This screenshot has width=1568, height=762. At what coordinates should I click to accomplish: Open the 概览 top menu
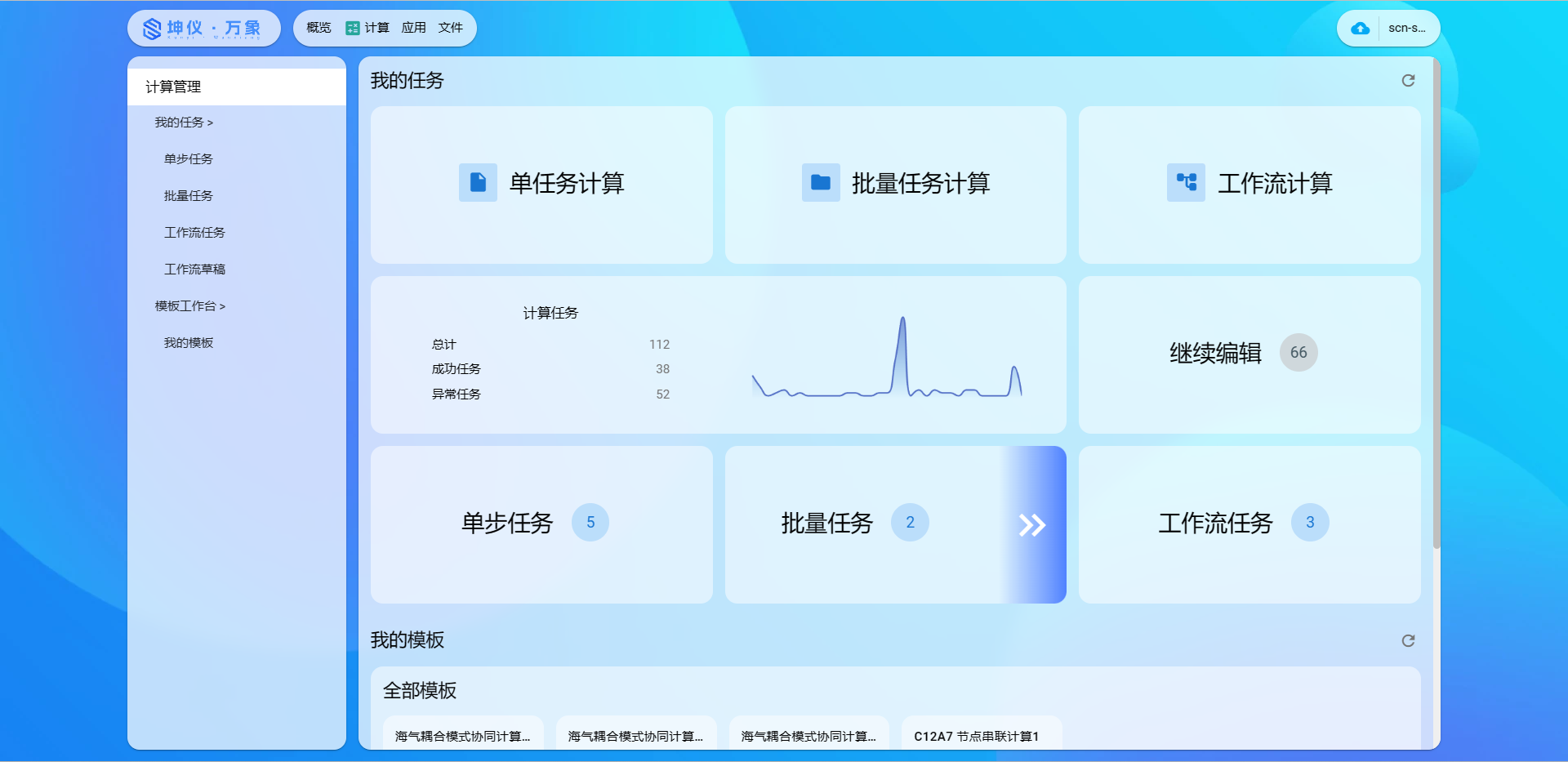pos(318,28)
